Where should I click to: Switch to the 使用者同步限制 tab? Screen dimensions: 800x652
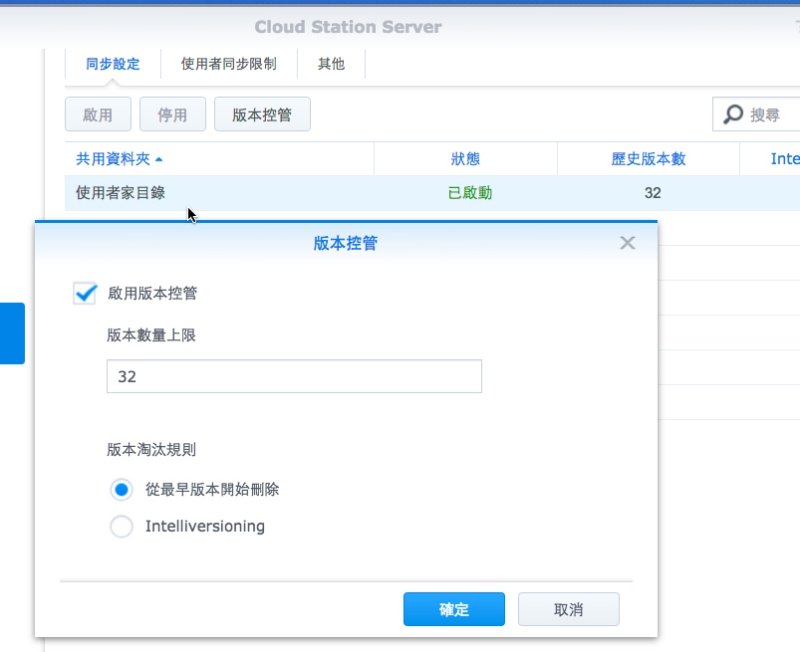pos(229,64)
